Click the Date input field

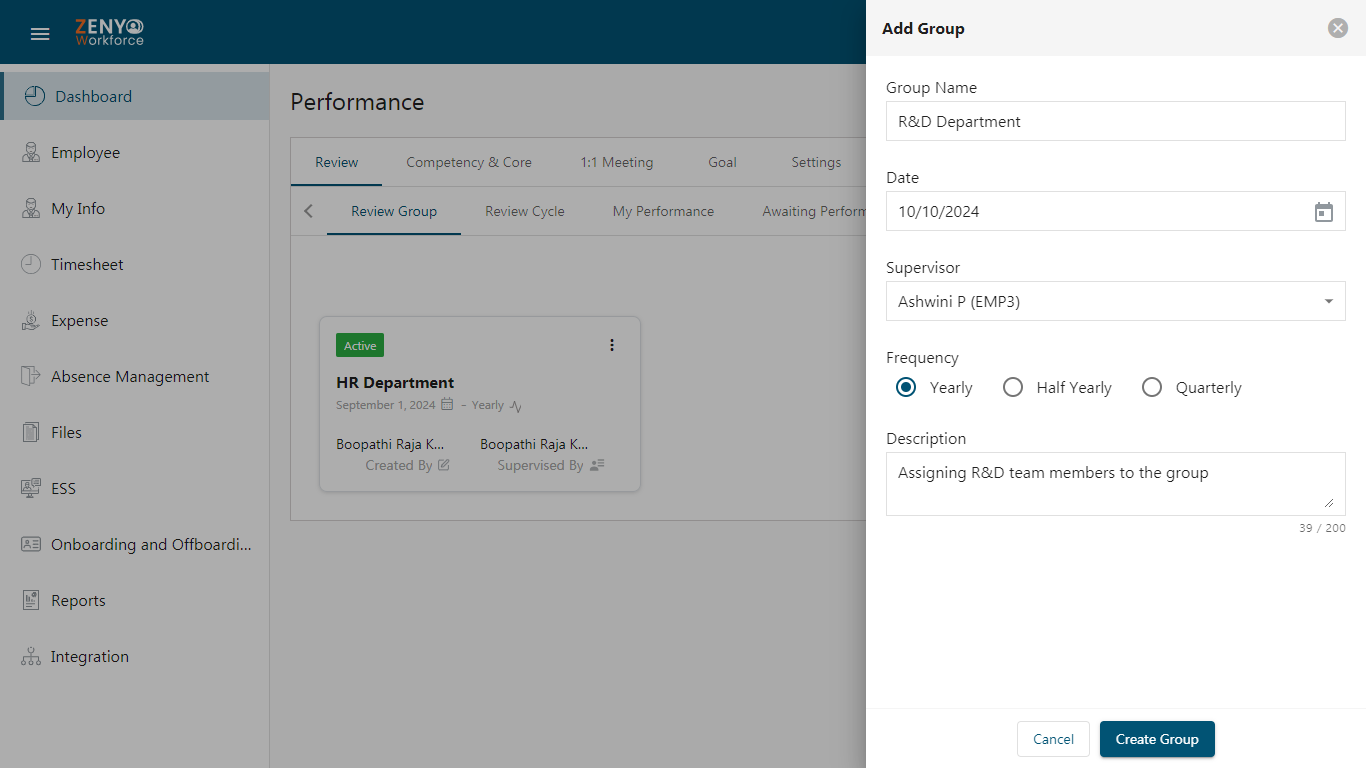coord(1115,211)
